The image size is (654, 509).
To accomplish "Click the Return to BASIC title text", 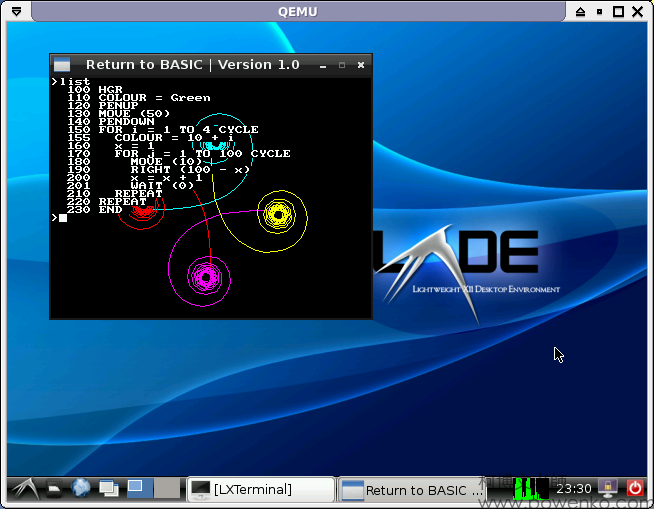I will [193, 65].
